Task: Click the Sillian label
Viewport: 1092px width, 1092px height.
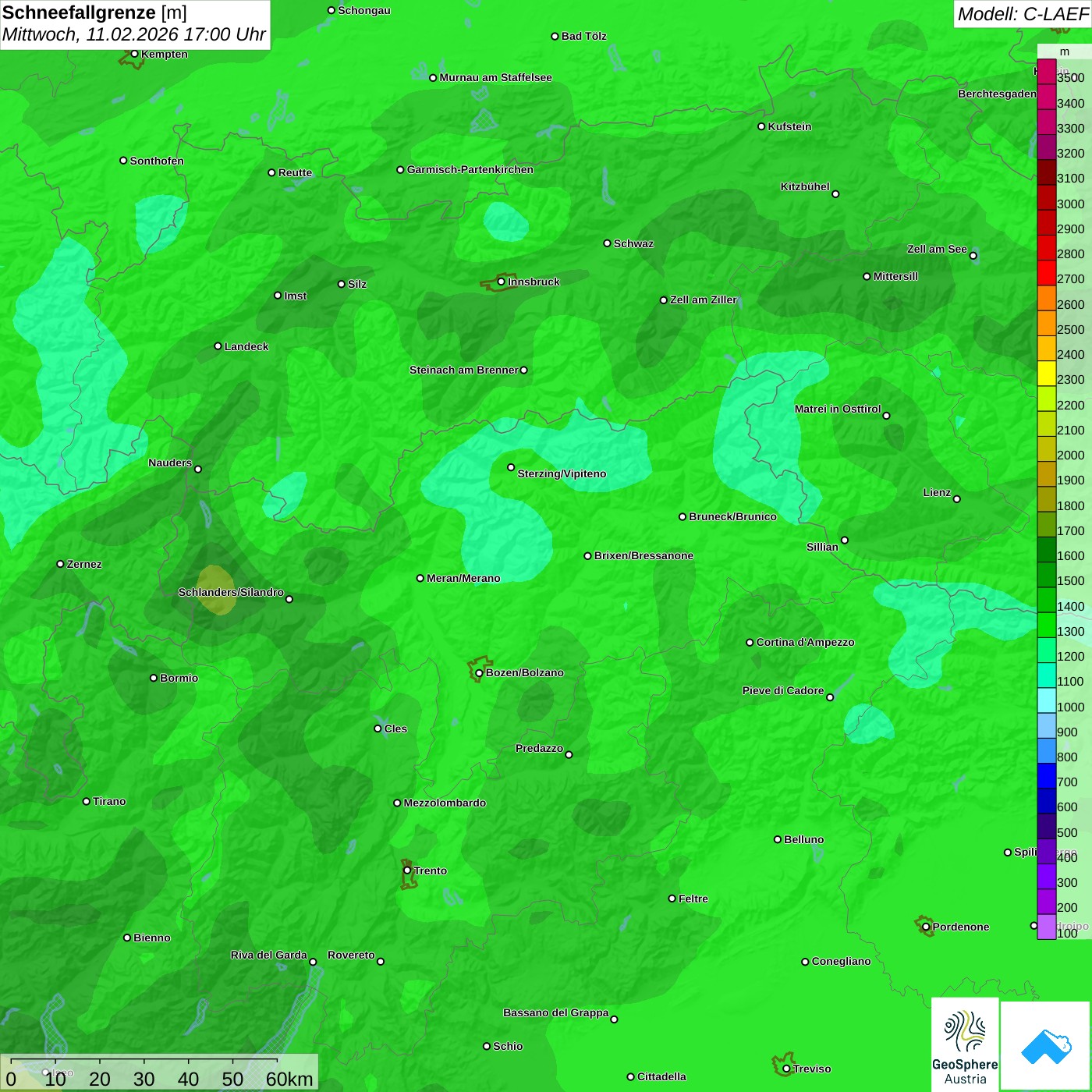Action: 822,547
